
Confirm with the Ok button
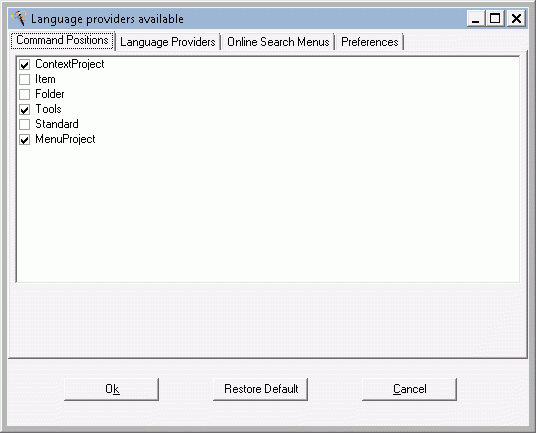click(x=111, y=389)
